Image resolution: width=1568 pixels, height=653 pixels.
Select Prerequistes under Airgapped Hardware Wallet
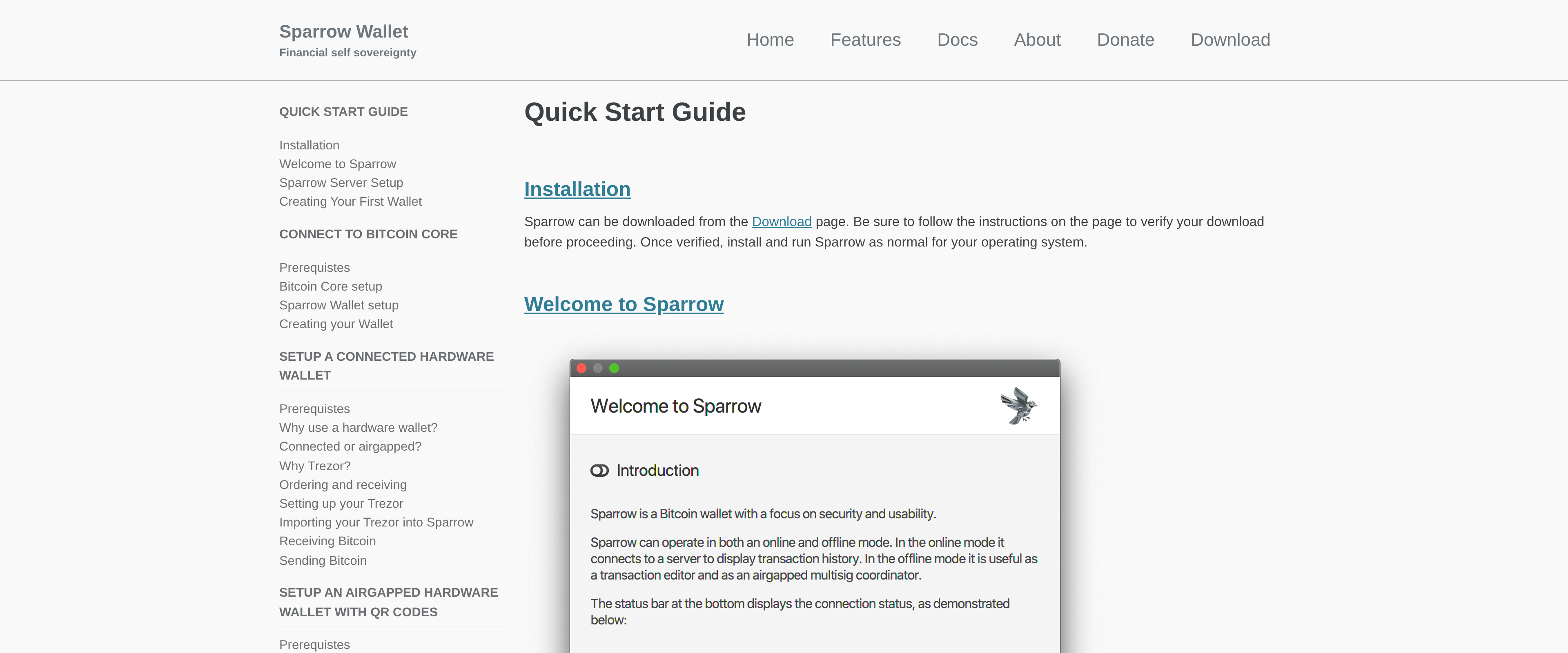pos(314,644)
